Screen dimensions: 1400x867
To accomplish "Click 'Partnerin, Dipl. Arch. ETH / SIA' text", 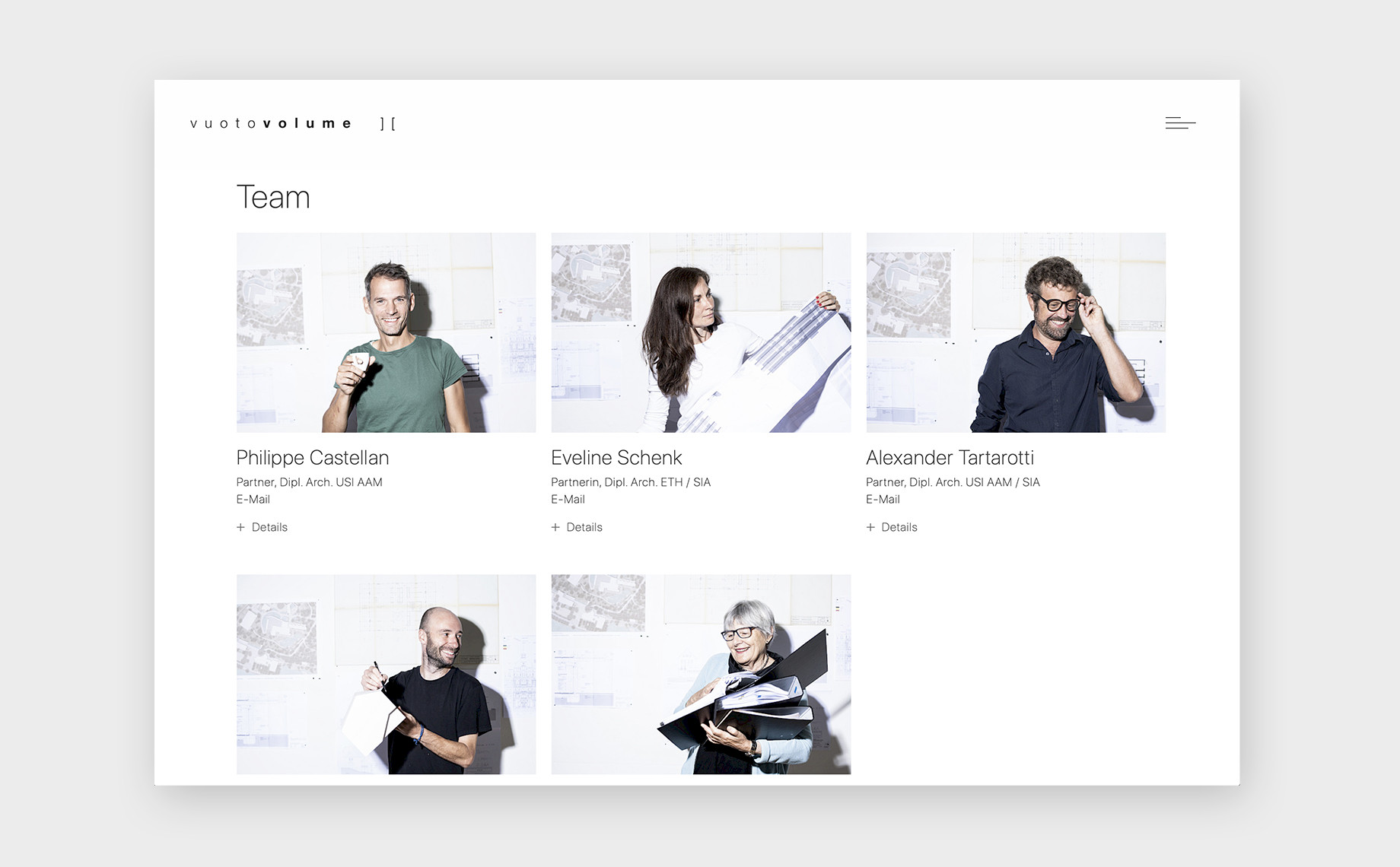I will click(x=631, y=482).
